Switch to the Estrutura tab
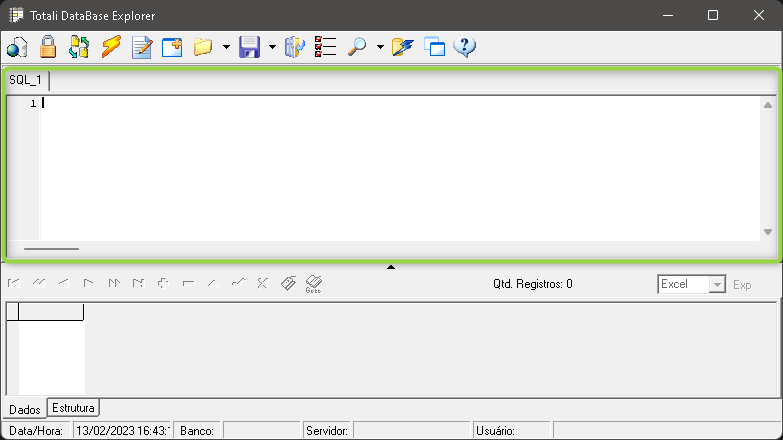This screenshot has width=783, height=440. coord(73,408)
